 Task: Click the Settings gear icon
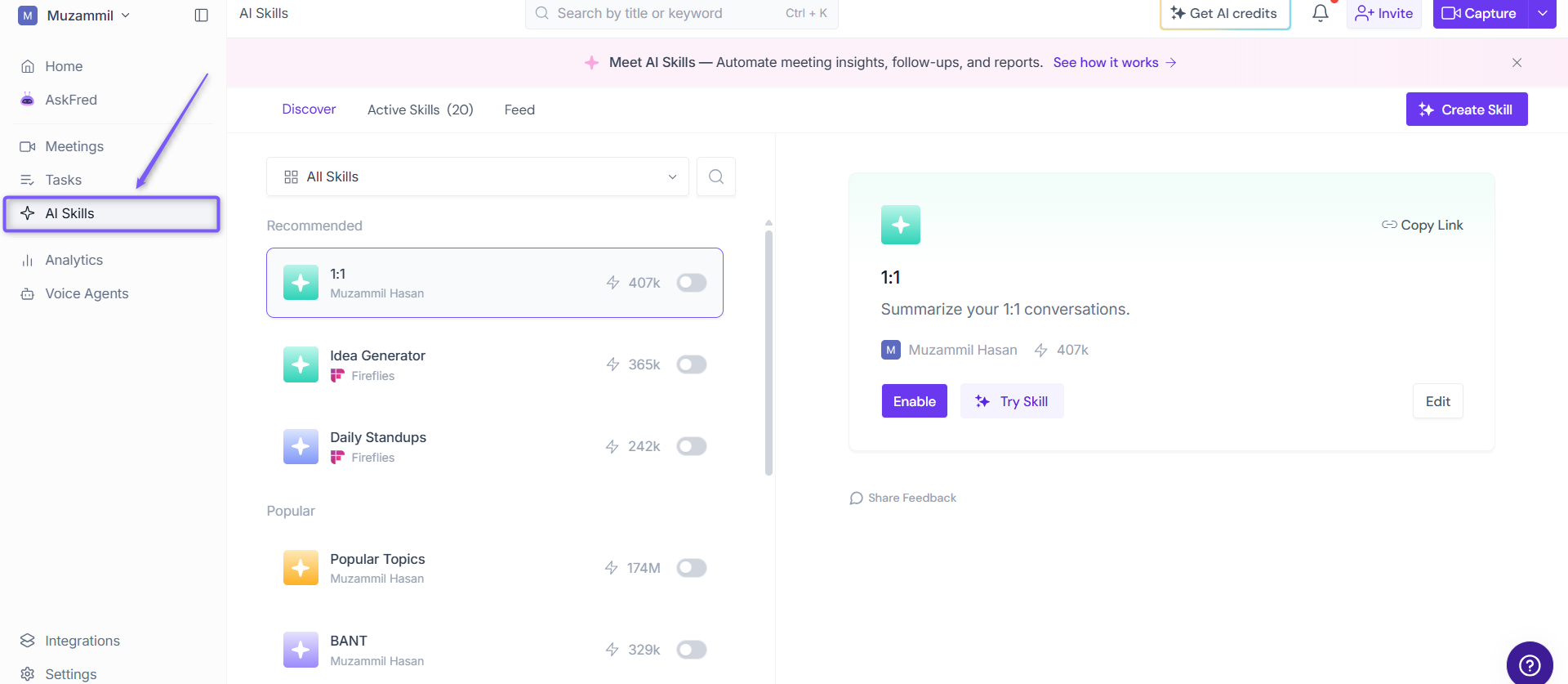(28, 674)
